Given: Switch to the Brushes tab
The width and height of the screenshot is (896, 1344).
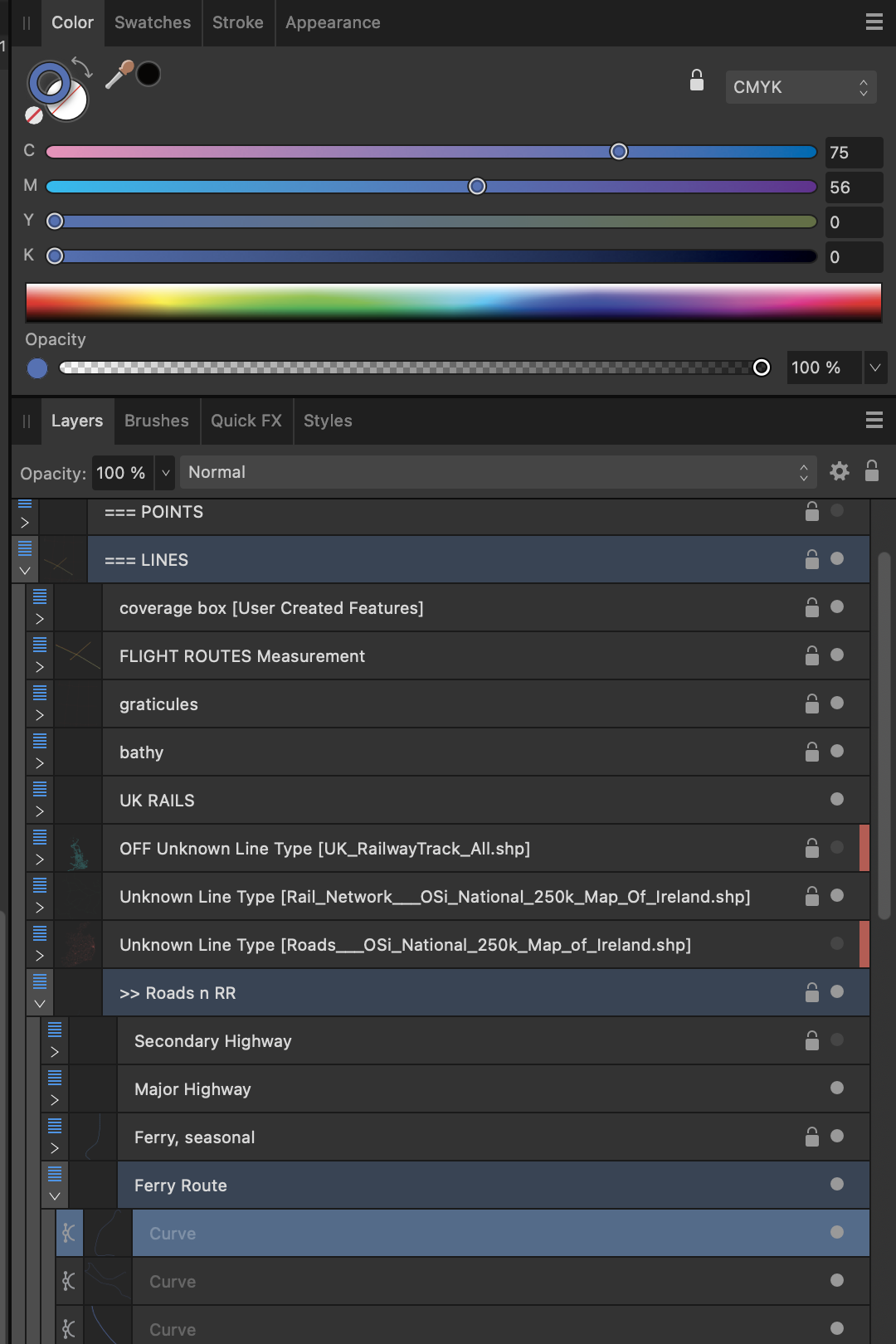Looking at the screenshot, I should coord(157,421).
